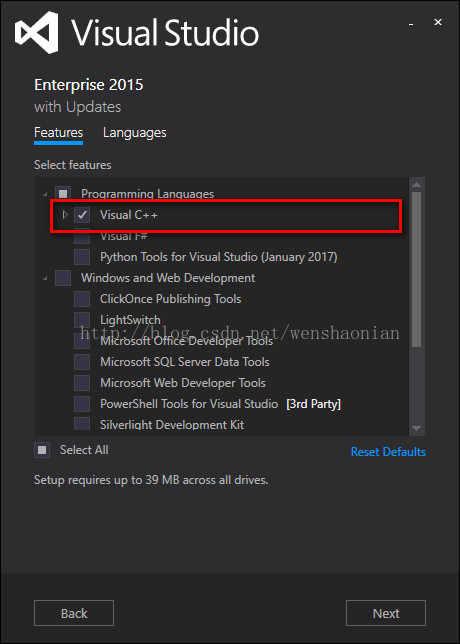This screenshot has height=644, width=460.
Task: Click the Reset Defaults link
Action: point(388,452)
